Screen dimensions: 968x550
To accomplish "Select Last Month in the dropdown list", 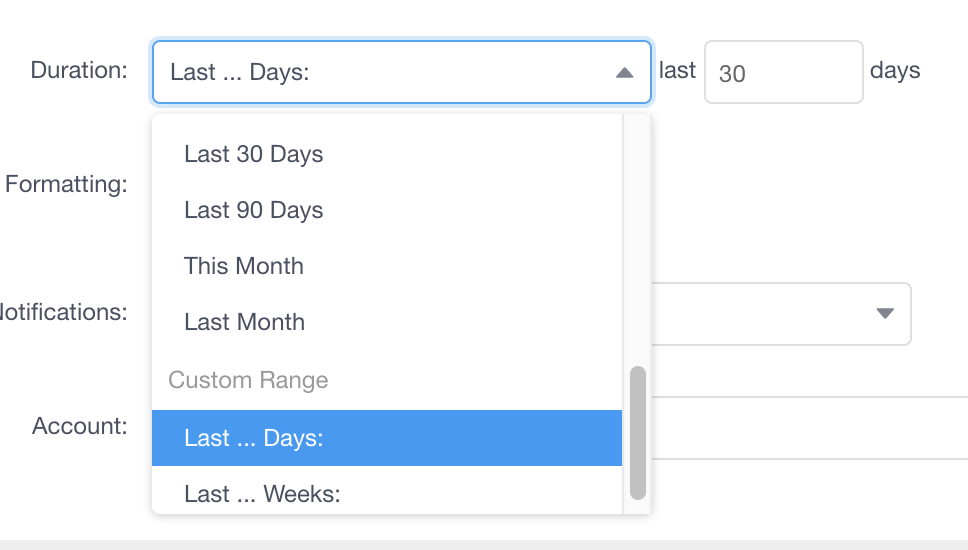I will [x=245, y=322].
